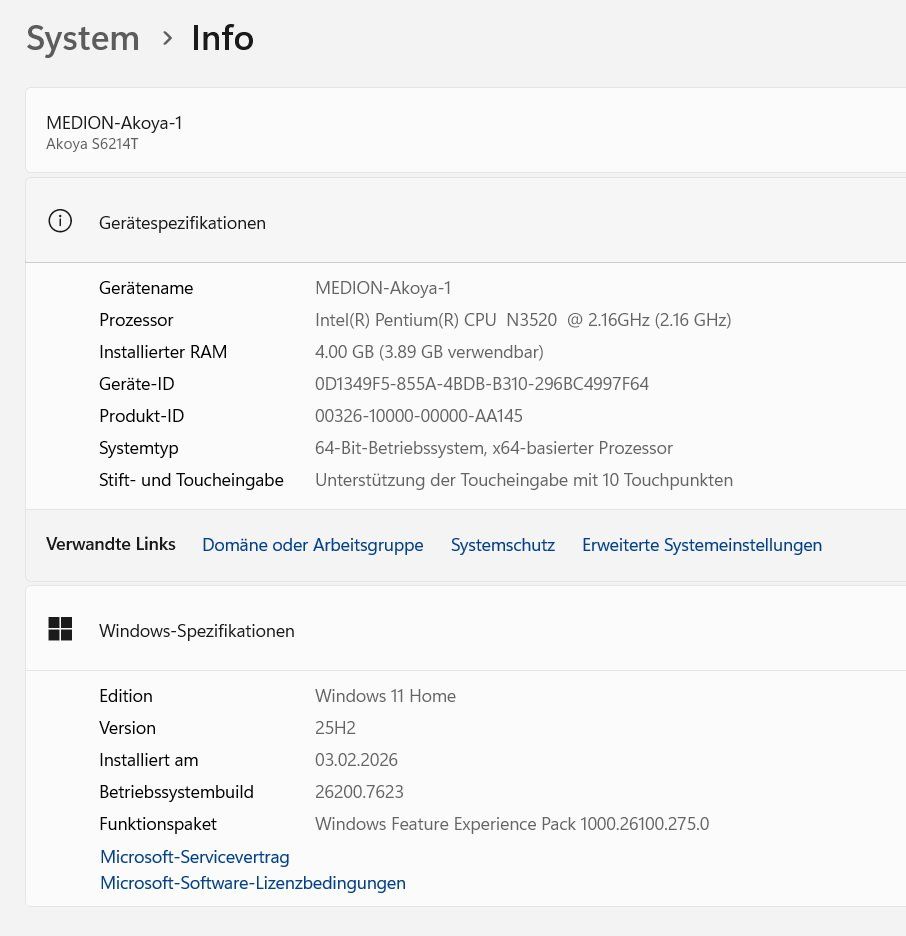Select the Info page title
Screen dimensions: 906x936
(223, 38)
